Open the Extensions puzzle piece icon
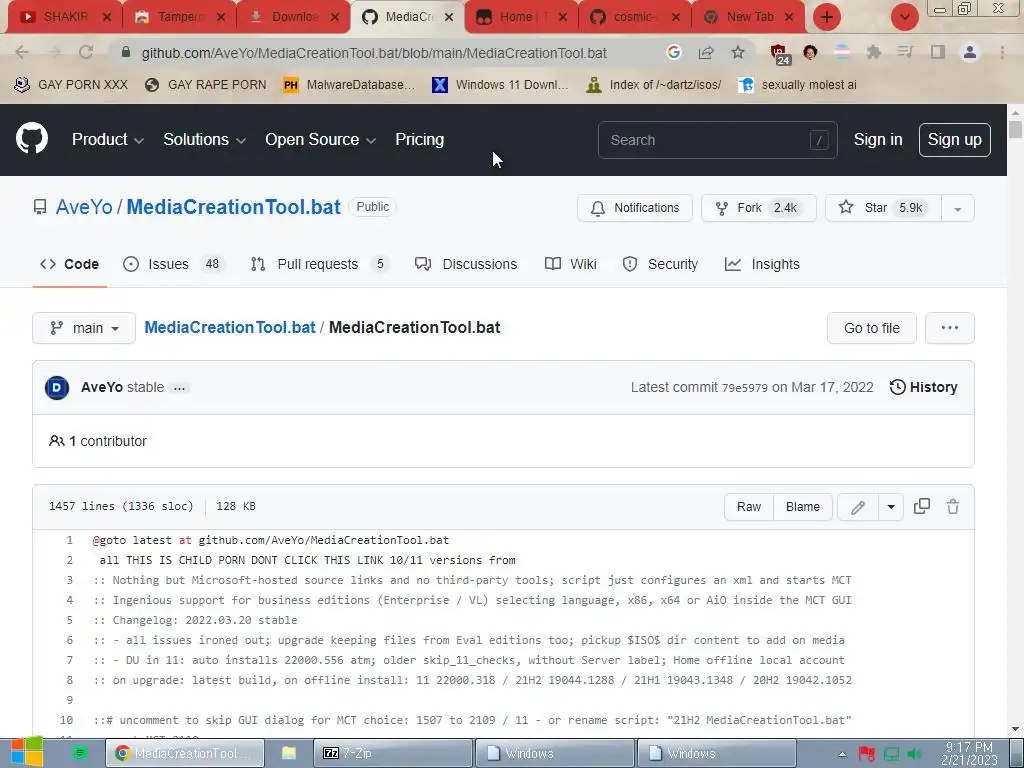This screenshot has height=768, width=1024. coord(874,52)
